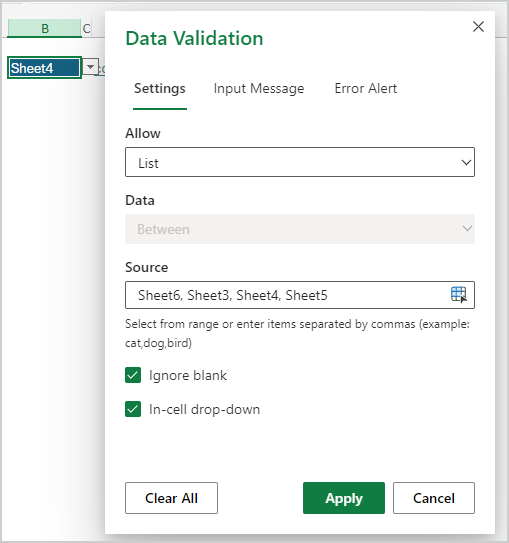The height and width of the screenshot is (543, 509).
Task: Expand the Allow list dropdown
Action: [x=300, y=162]
